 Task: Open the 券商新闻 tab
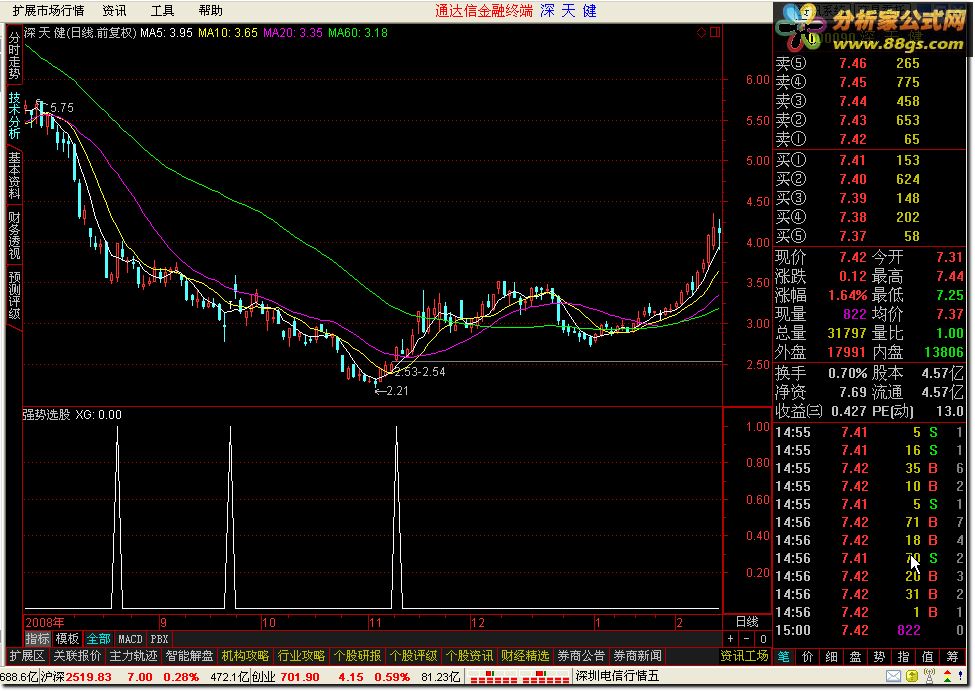(x=637, y=656)
